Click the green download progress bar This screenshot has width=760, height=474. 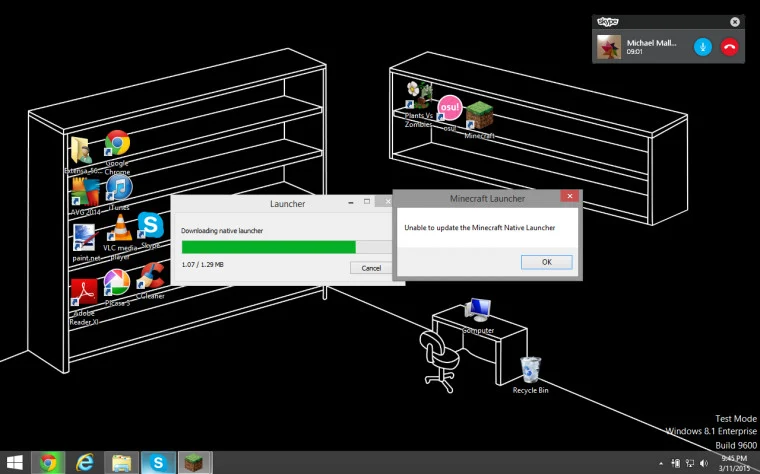coord(269,247)
